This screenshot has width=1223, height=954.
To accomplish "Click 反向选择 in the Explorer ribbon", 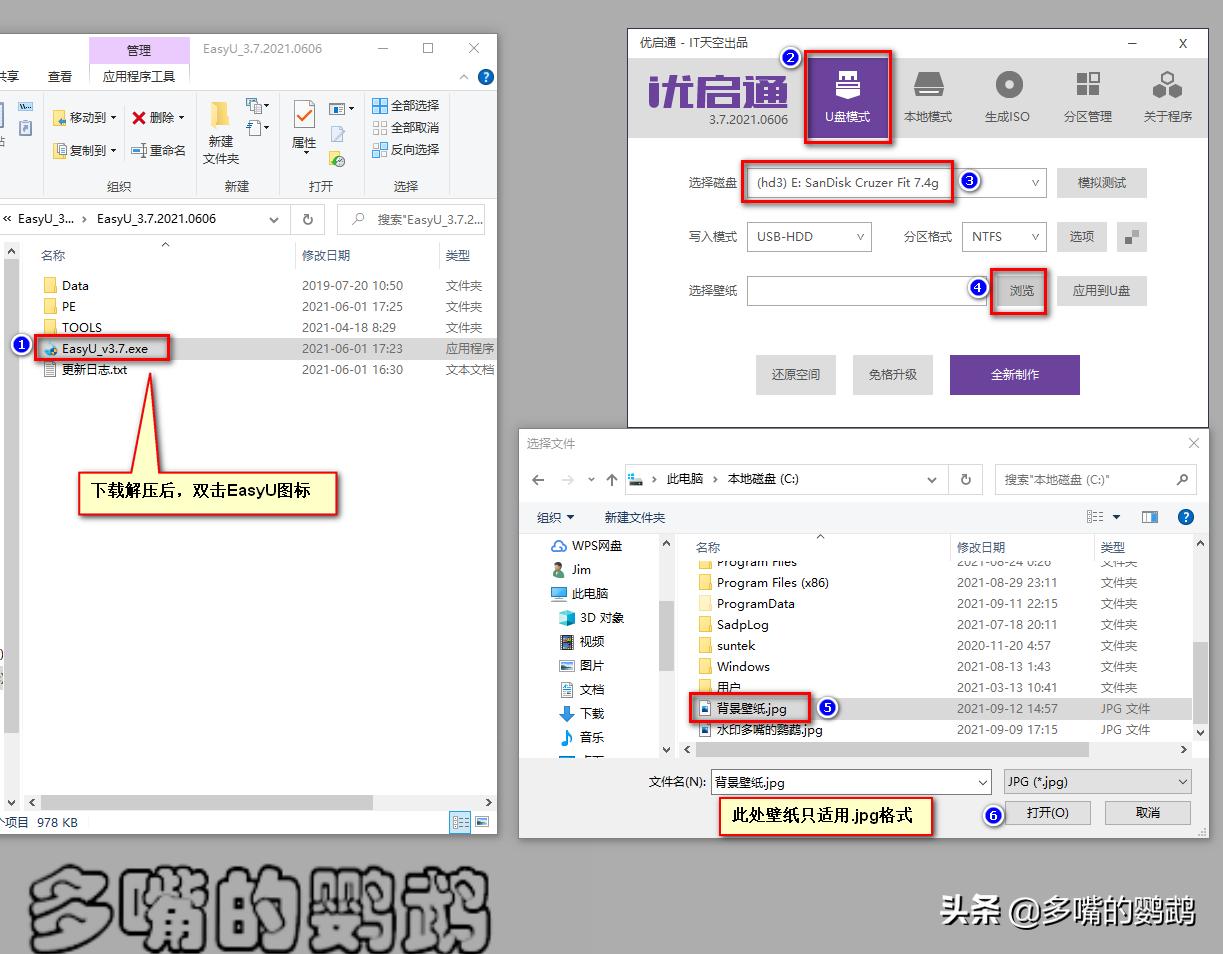I will 405,149.
